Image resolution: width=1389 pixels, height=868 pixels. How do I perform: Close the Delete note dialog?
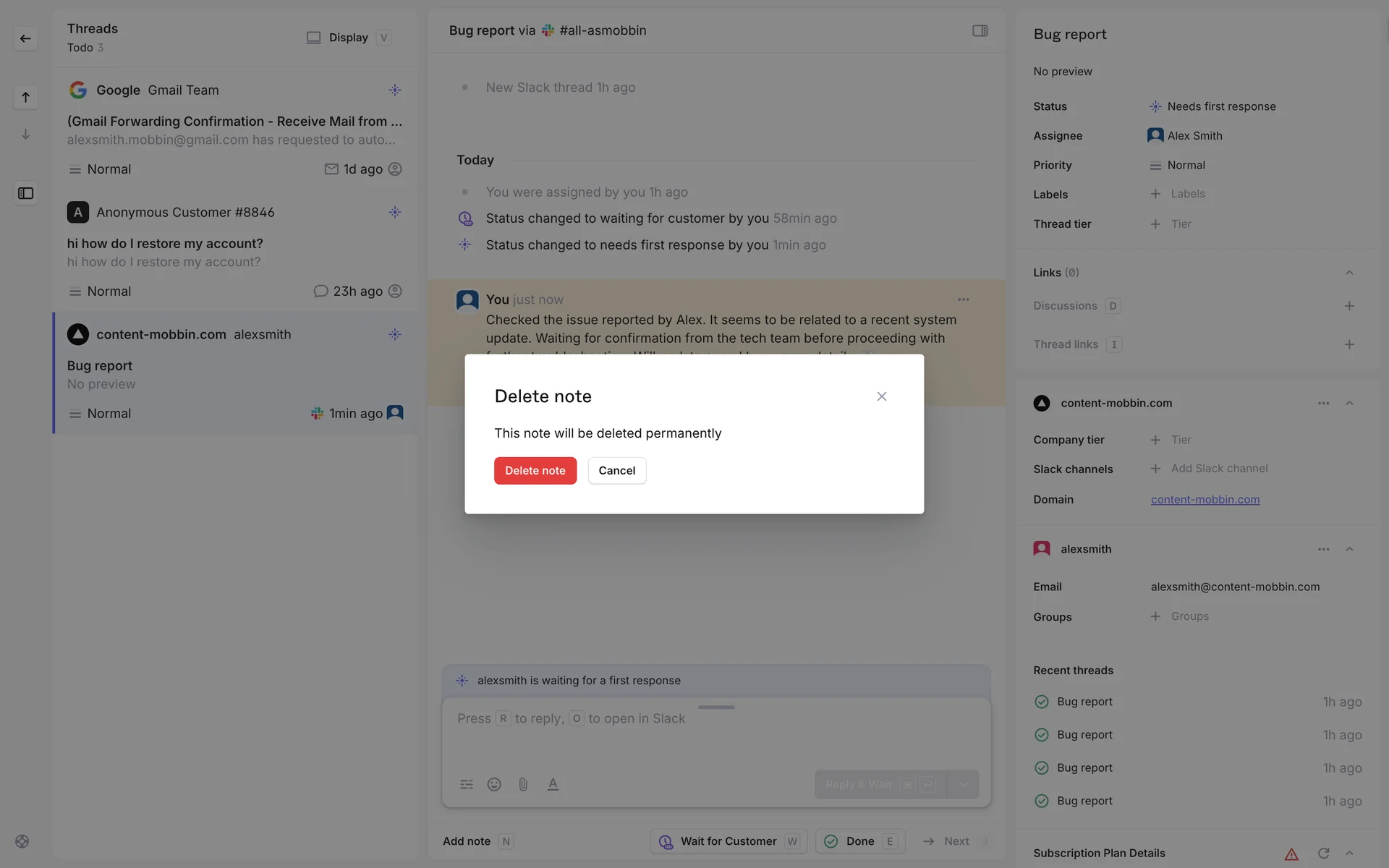point(881,396)
